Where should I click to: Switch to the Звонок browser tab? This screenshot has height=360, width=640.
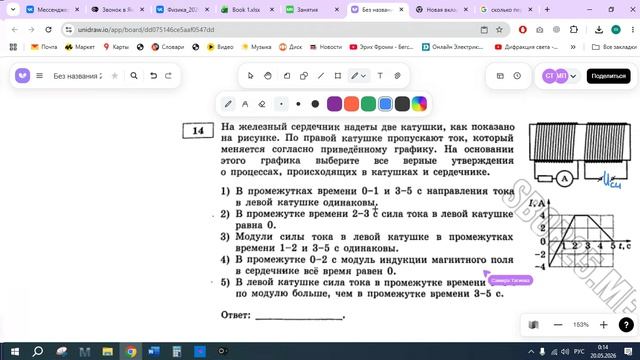[118, 9]
